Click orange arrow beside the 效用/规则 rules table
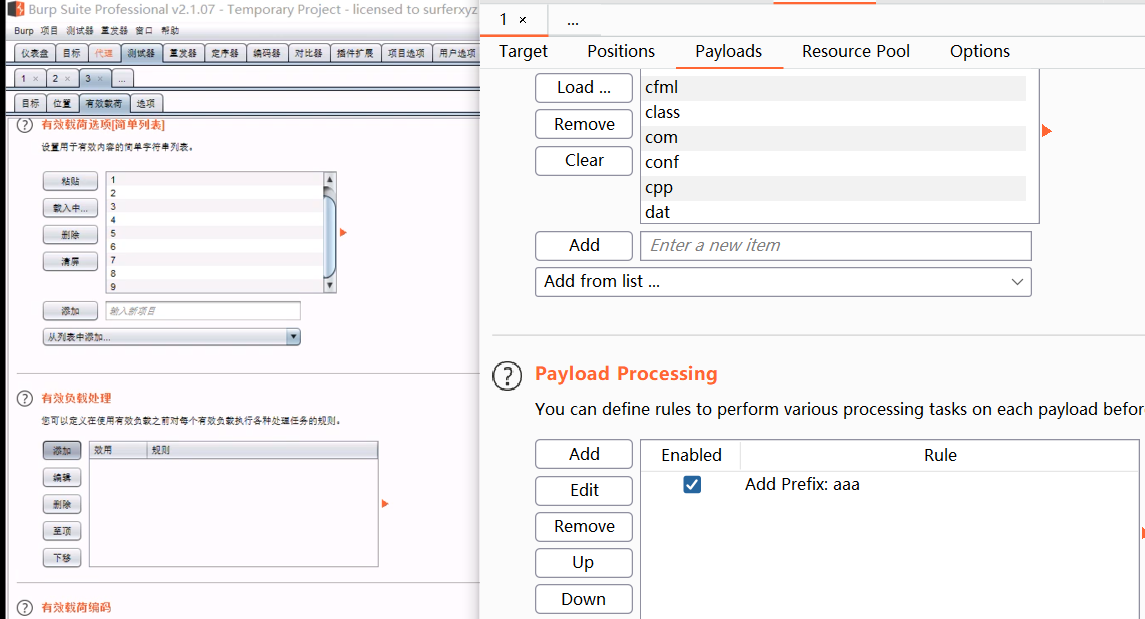The height and width of the screenshot is (619, 1145). coord(385,504)
